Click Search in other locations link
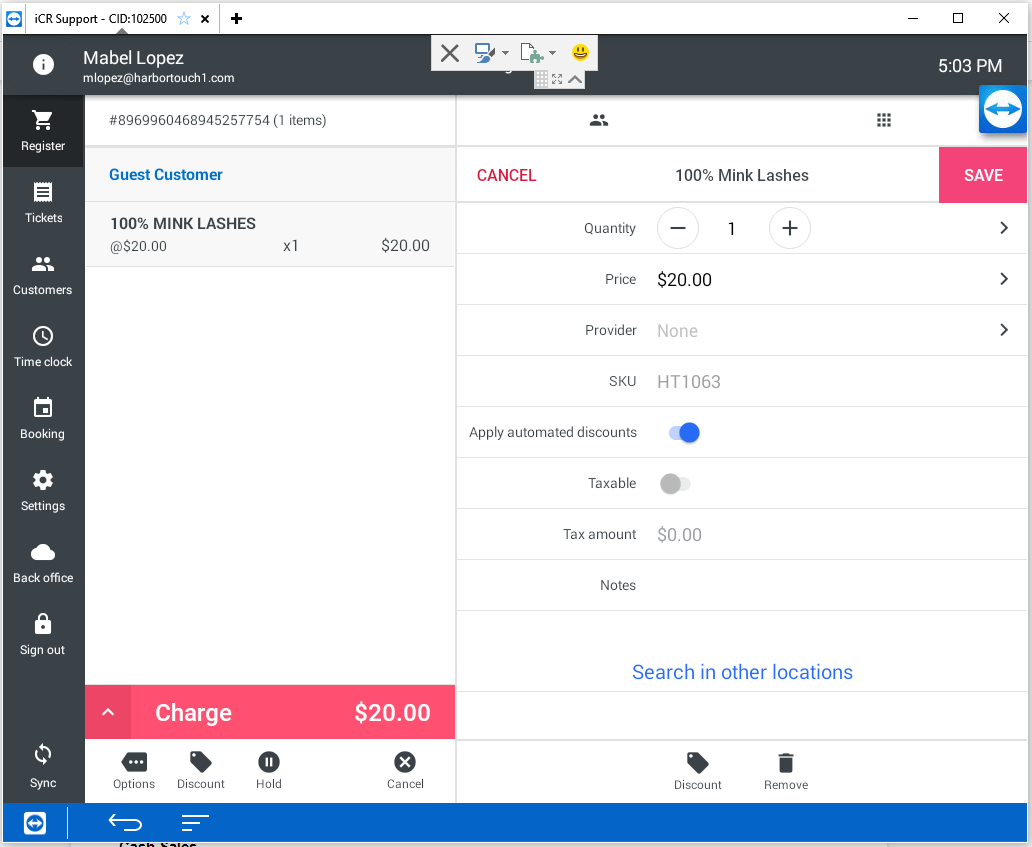The height and width of the screenshot is (847, 1032). click(x=742, y=672)
